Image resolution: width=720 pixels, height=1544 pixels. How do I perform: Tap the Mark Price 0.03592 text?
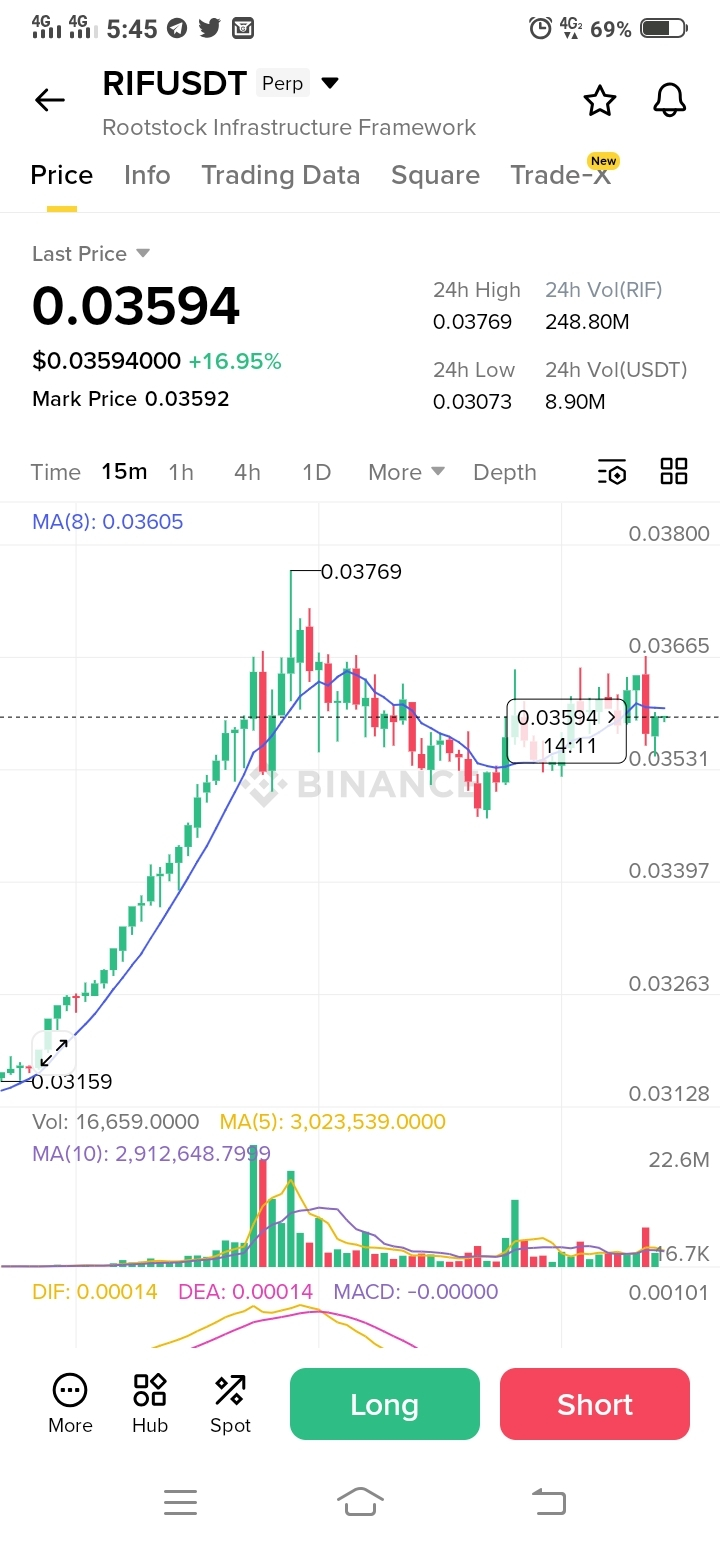[131, 398]
